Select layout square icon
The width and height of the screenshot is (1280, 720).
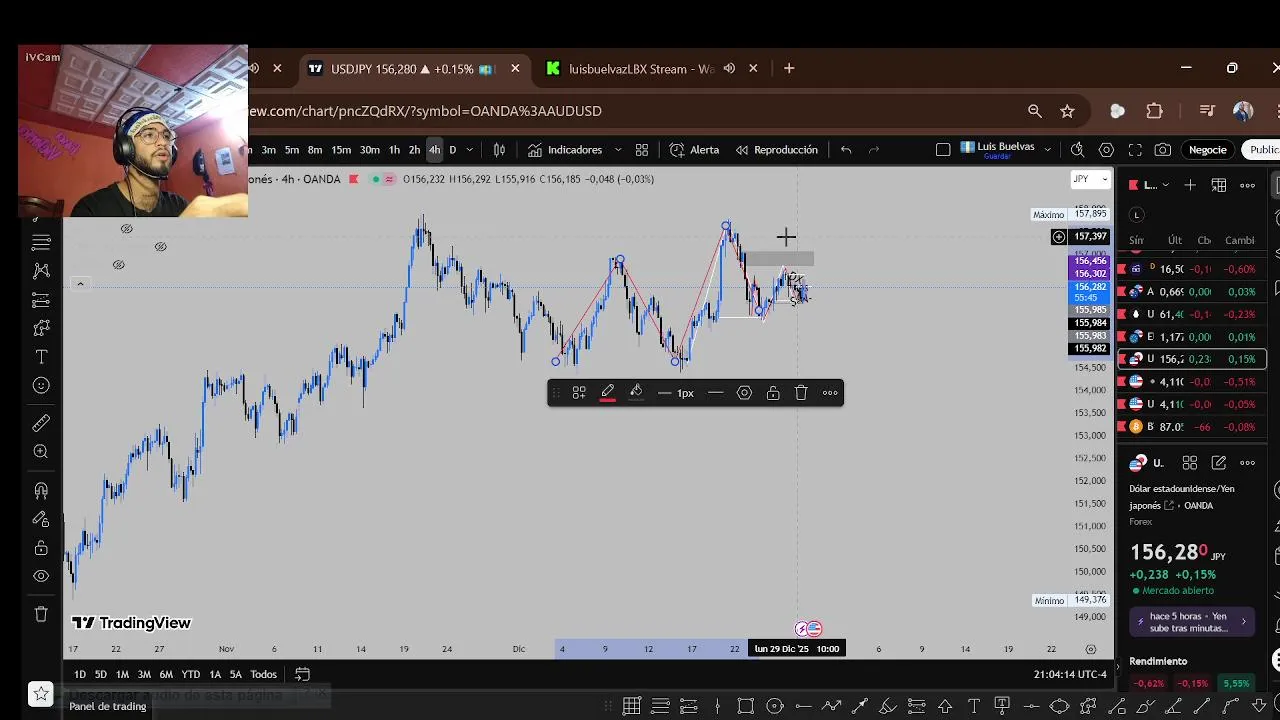tap(943, 150)
